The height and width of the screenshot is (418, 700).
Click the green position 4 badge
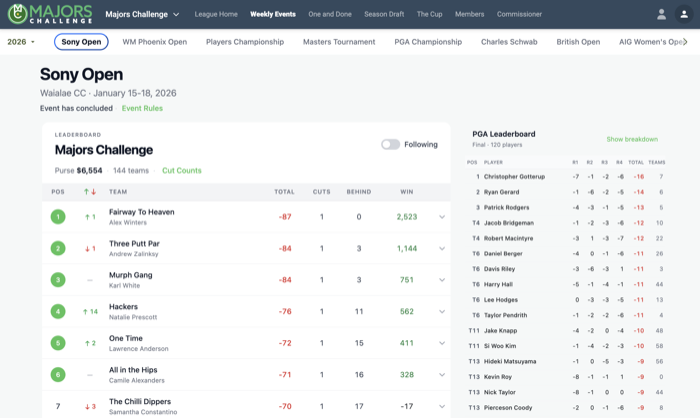[x=58, y=311]
